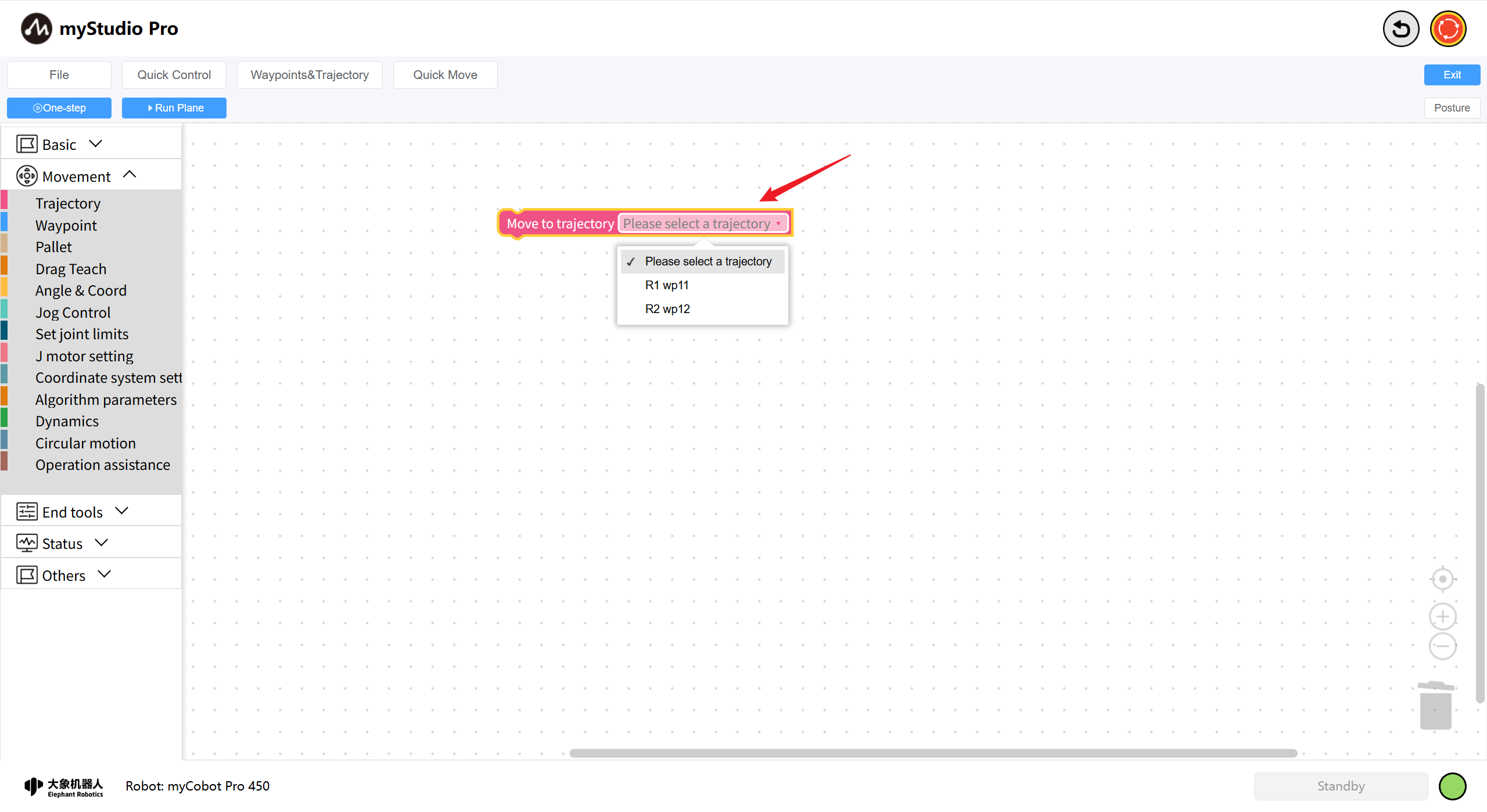Click the center workspace target icon
The height and width of the screenshot is (812, 1487).
[x=1442, y=579]
